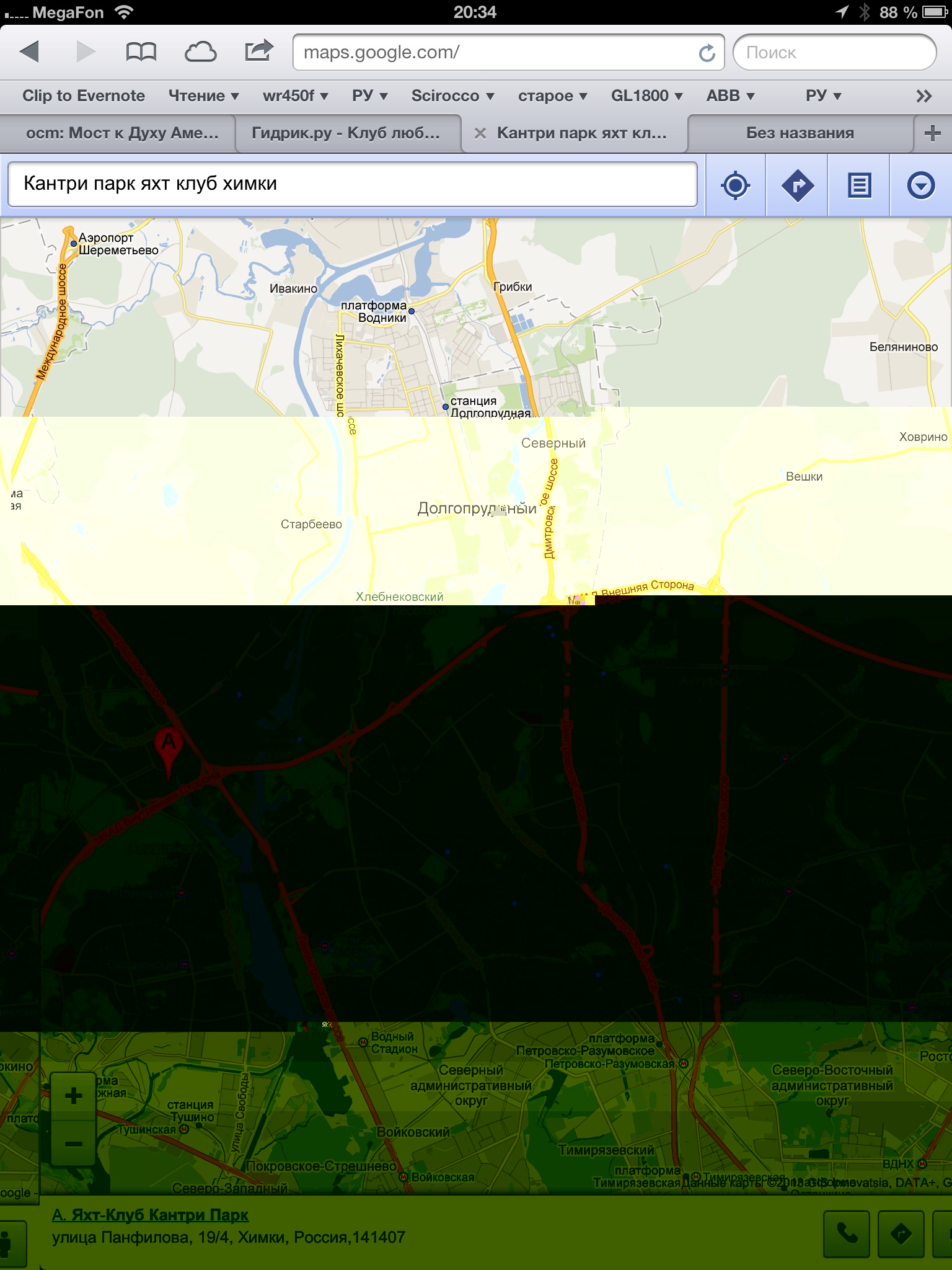
Task: Open directions with the blue diamond icon
Action: (797, 185)
